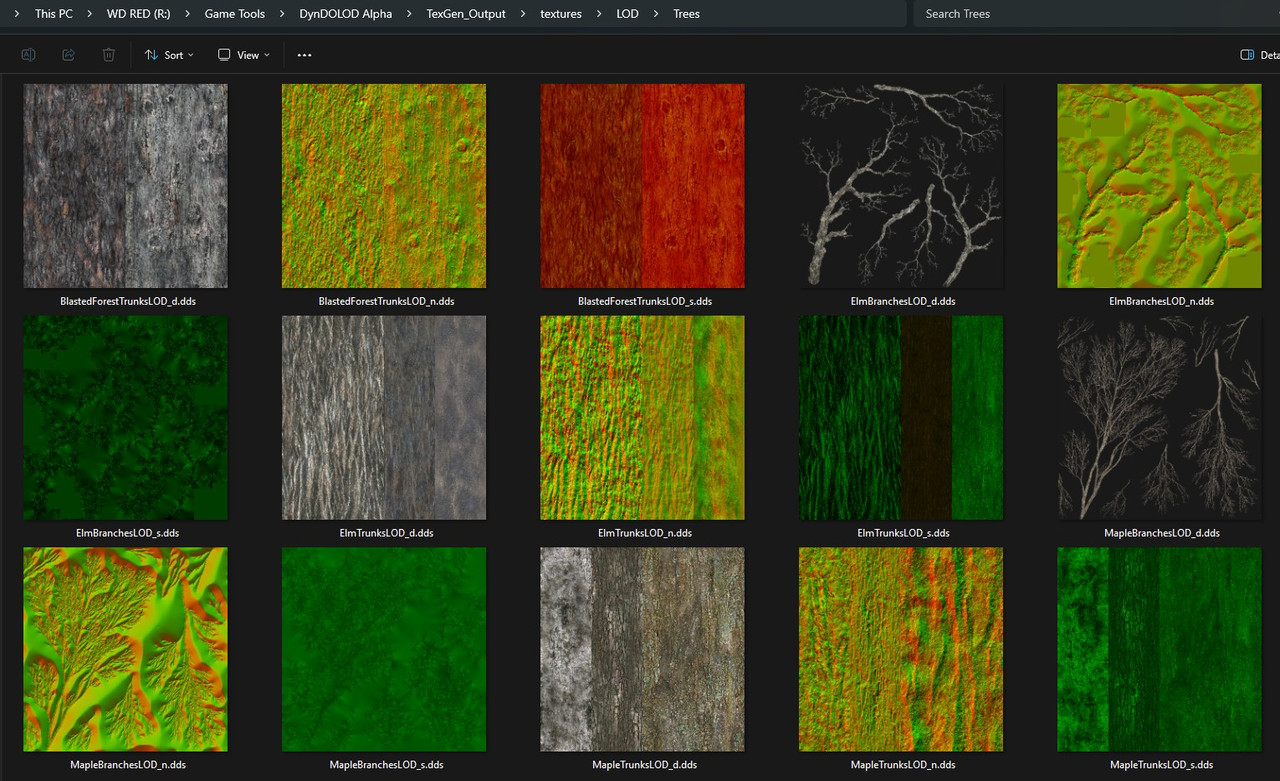This screenshot has width=1280, height=781.
Task: Go to TexGen_Output folder in the address bar
Action: (x=466, y=14)
